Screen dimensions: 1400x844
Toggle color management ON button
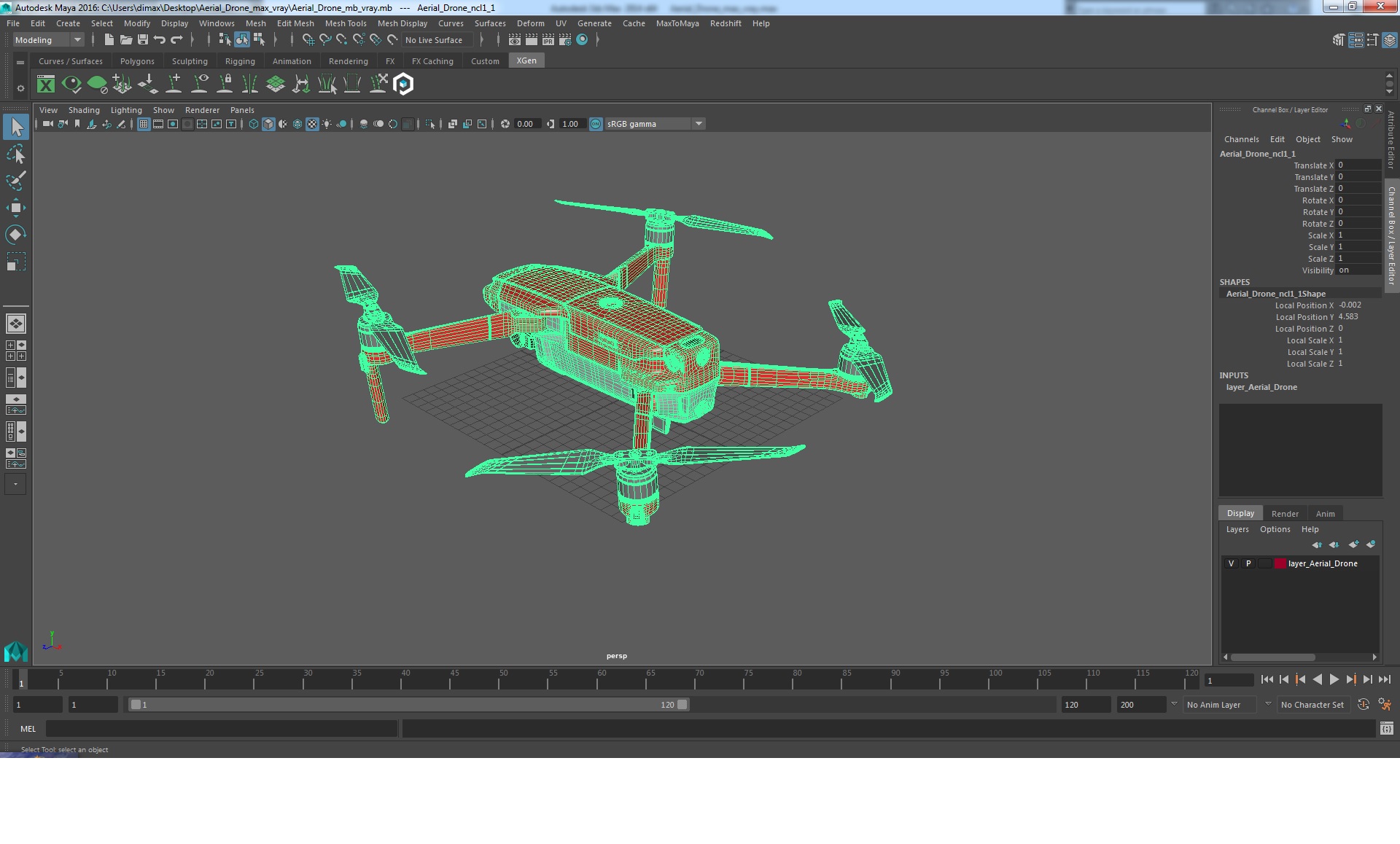(596, 124)
